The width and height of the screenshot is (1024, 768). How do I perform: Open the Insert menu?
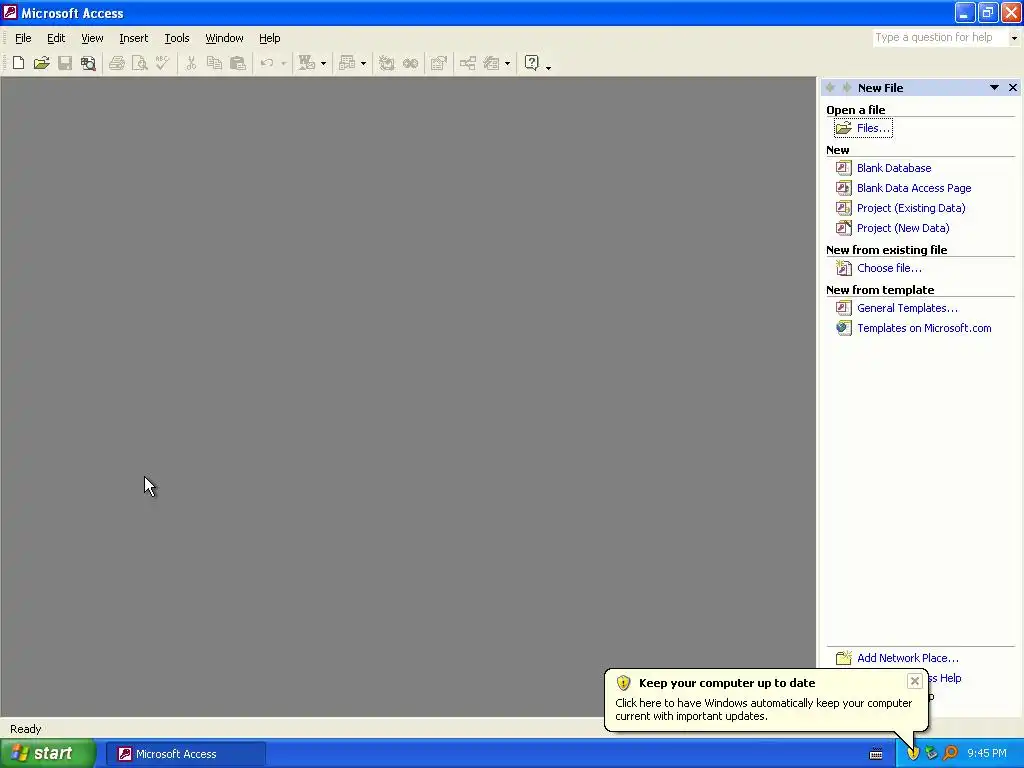click(133, 38)
